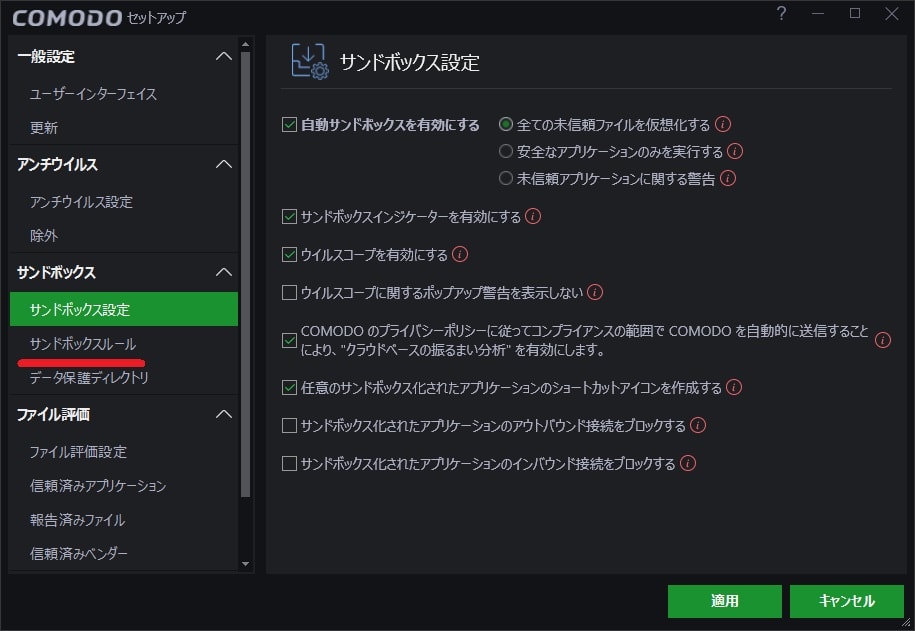Select 未信頼アプリケーションに関する警告 radio button
This screenshot has width=915, height=631.
coord(506,178)
